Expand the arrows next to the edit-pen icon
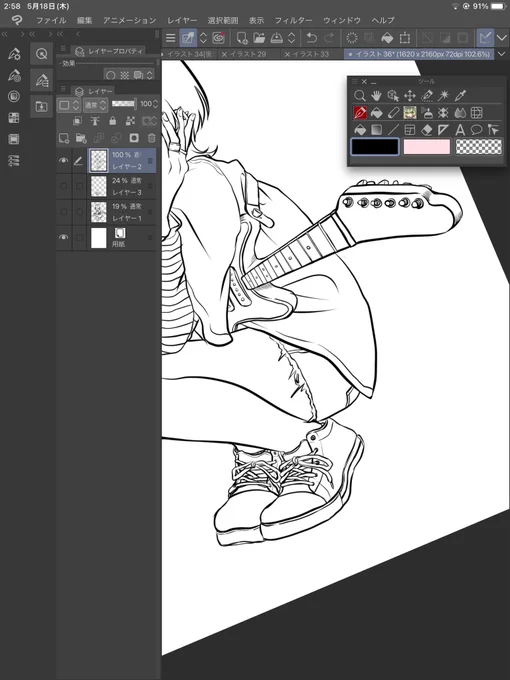The image size is (510, 680). 203,38
